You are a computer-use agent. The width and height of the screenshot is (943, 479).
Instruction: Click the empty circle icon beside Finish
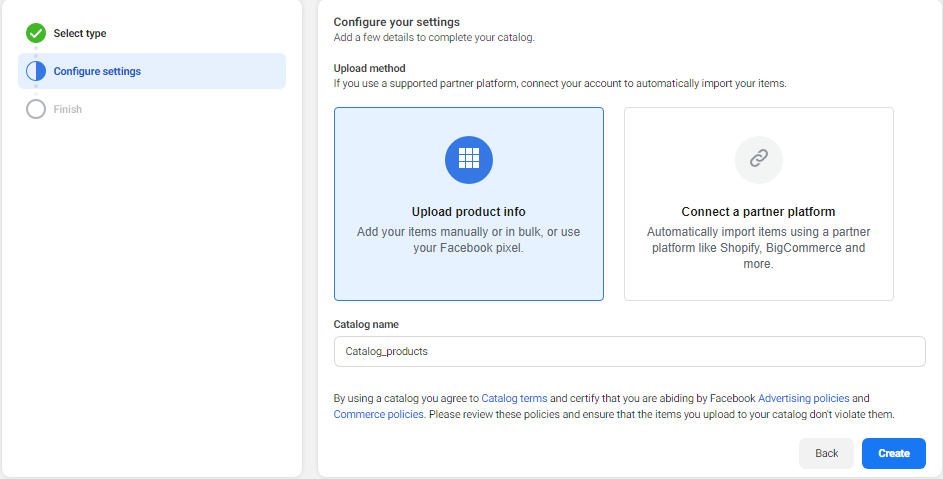36,109
